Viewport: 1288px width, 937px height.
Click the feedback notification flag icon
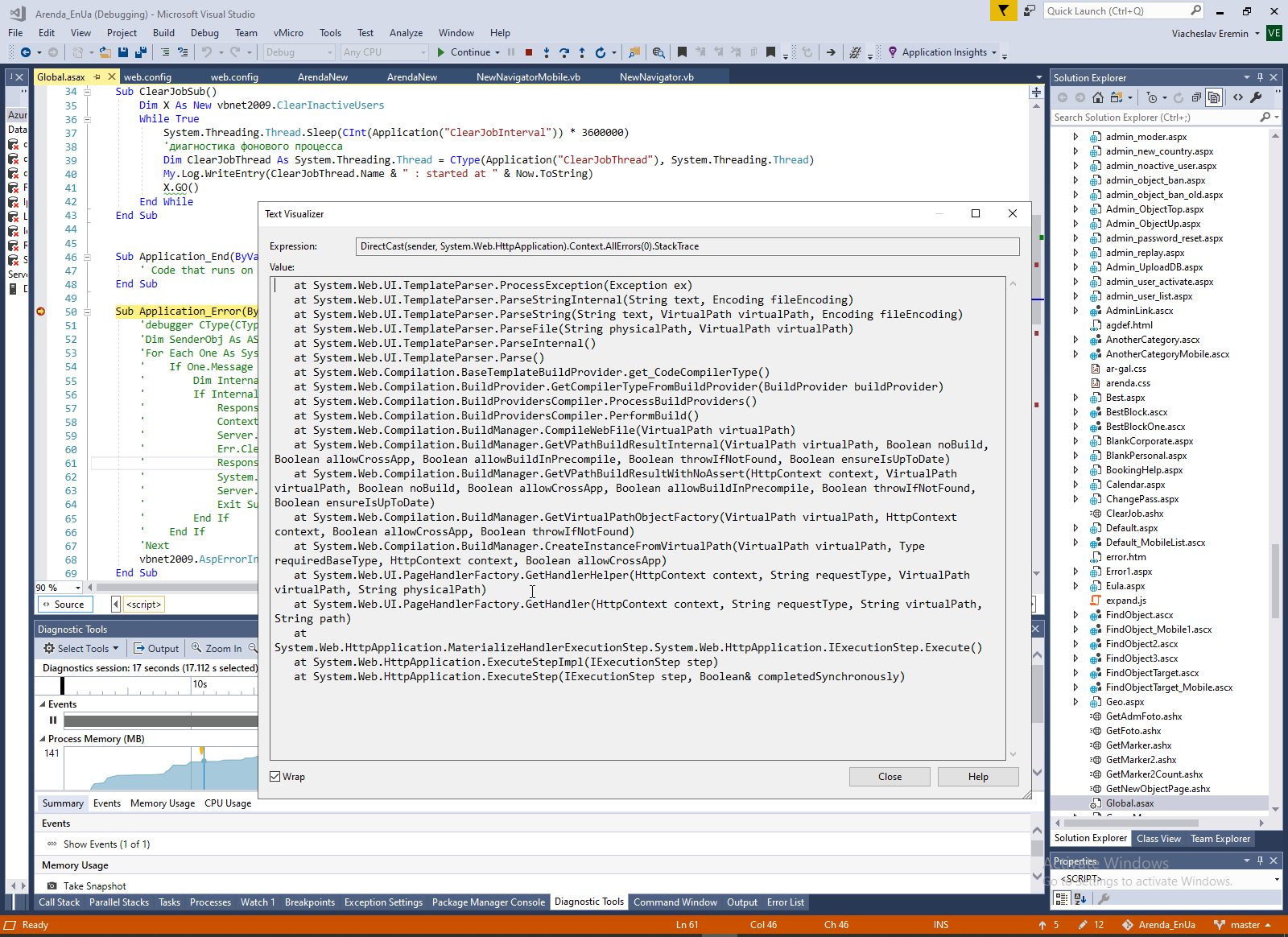(1003, 10)
